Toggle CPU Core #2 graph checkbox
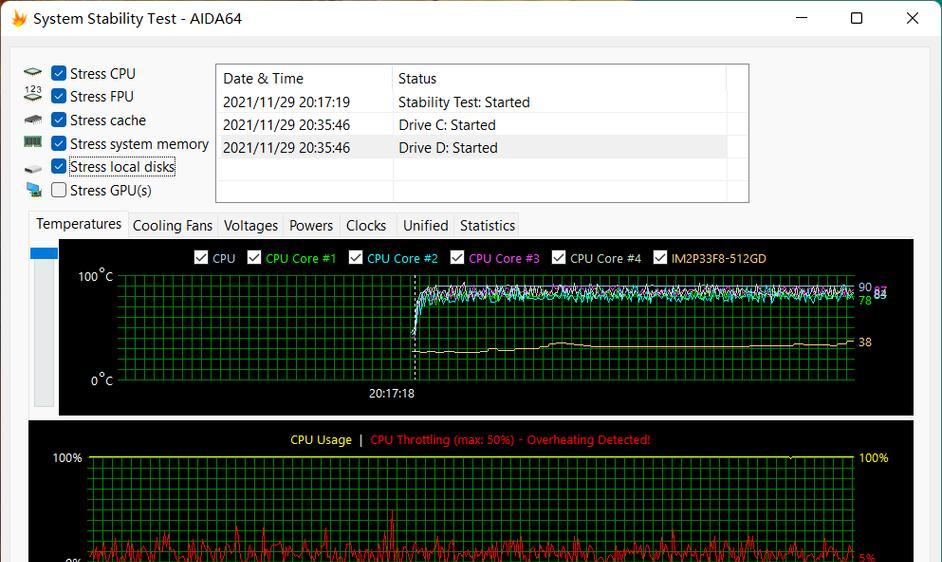This screenshot has width=942, height=562. click(356, 257)
